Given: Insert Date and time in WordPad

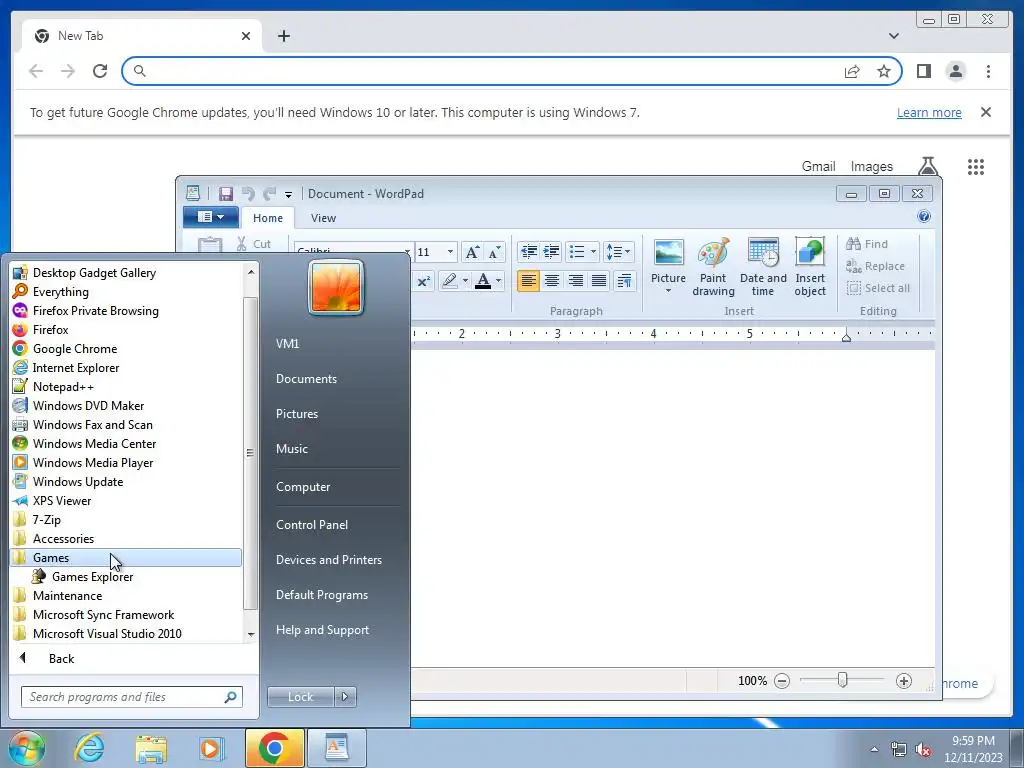Looking at the screenshot, I should tap(763, 266).
